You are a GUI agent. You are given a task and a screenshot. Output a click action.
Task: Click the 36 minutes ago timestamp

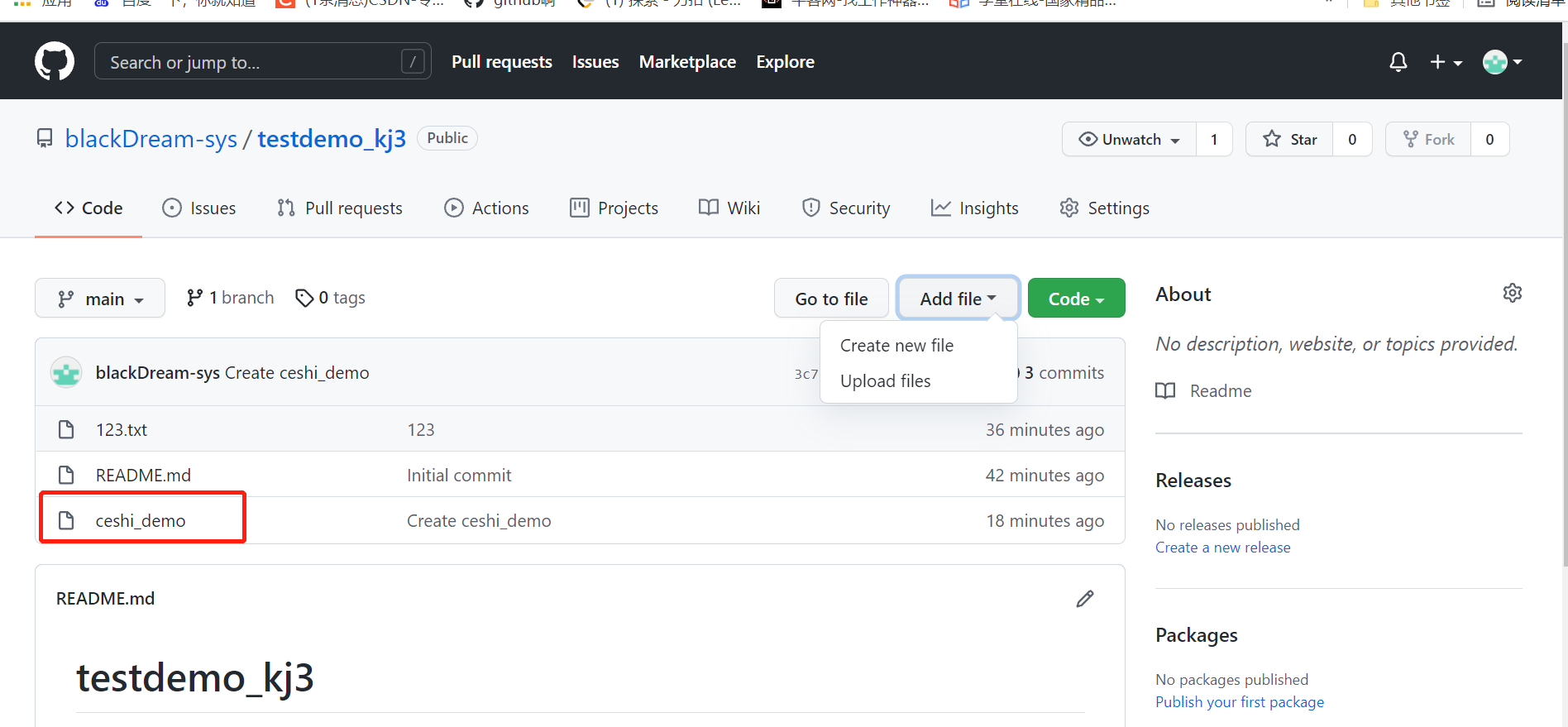1045,430
